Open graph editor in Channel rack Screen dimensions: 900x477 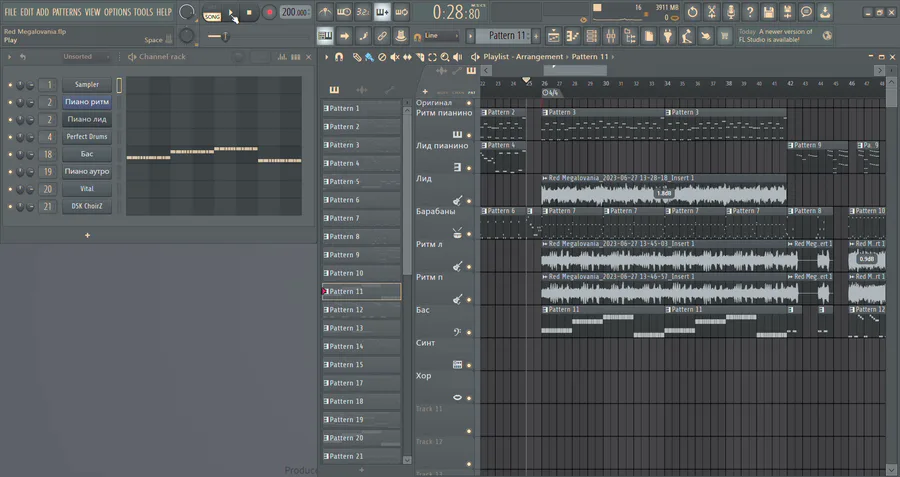282,57
